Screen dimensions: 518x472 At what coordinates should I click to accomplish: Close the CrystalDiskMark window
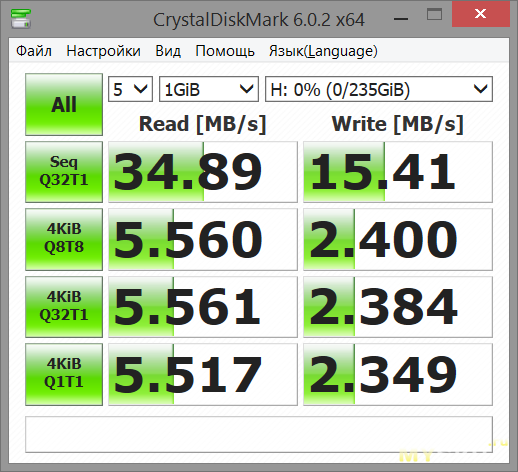[481, 14]
